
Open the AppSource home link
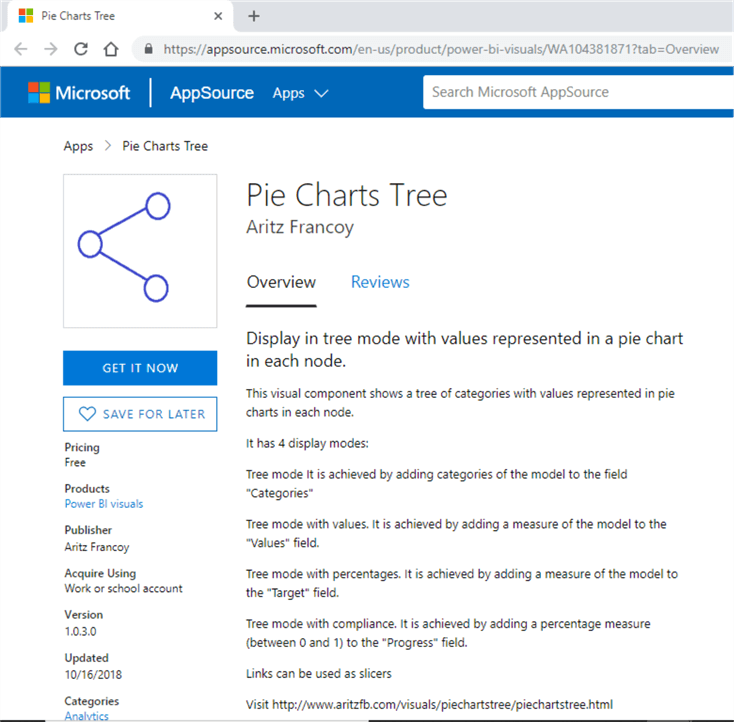click(212, 93)
